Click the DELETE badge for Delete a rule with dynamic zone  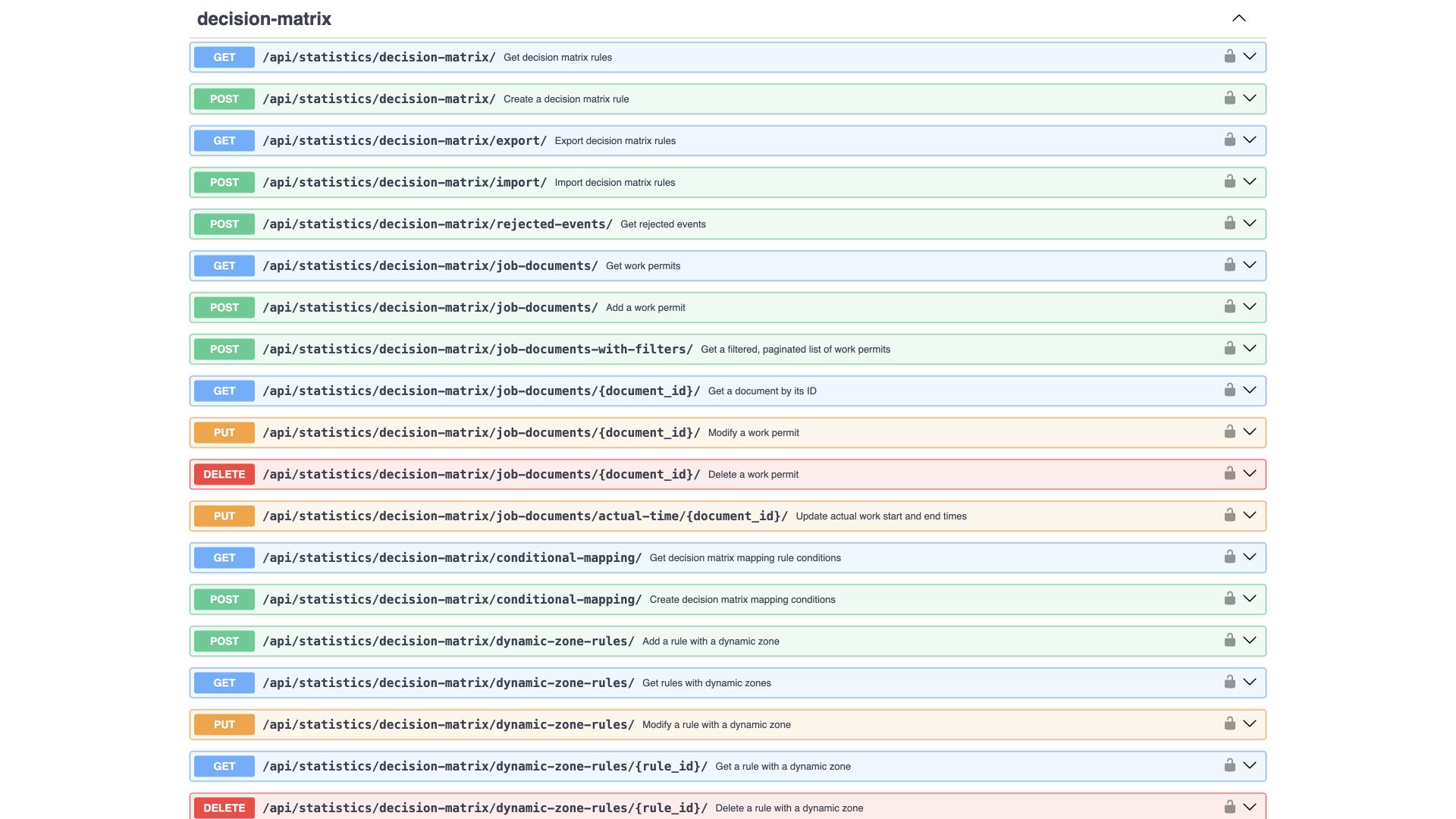point(224,808)
